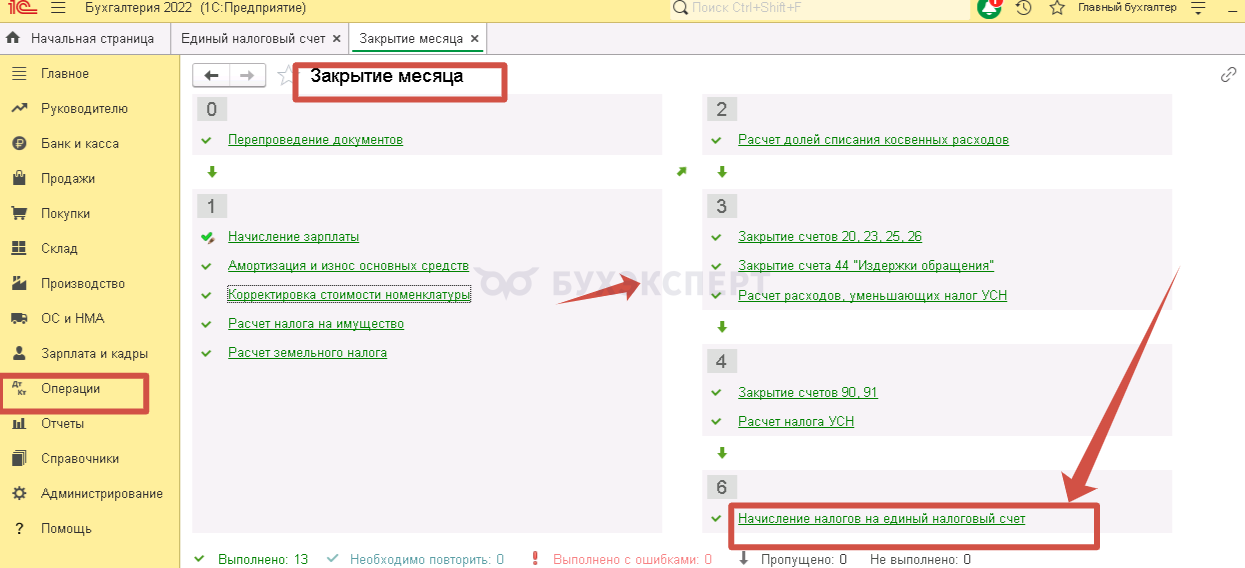
Task: Click the Отчеты bar chart icon
Action: pyautogui.click(x=18, y=424)
